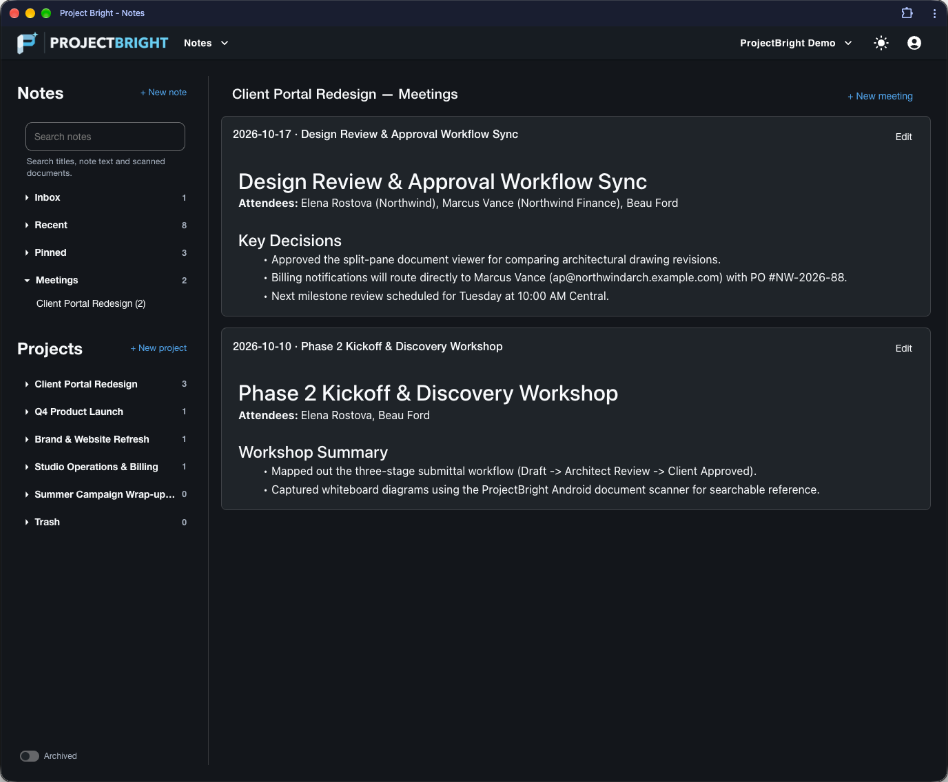Open Client Portal Redesign in Projects list
Image resolution: width=948 pixels, height=782 pixels.
pos(86,384)
